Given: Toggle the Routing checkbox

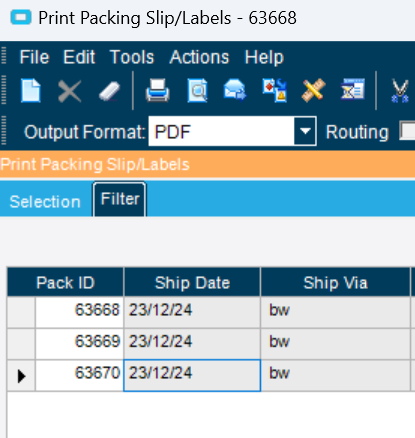Looking at the screenshot, I should (407, 131).
